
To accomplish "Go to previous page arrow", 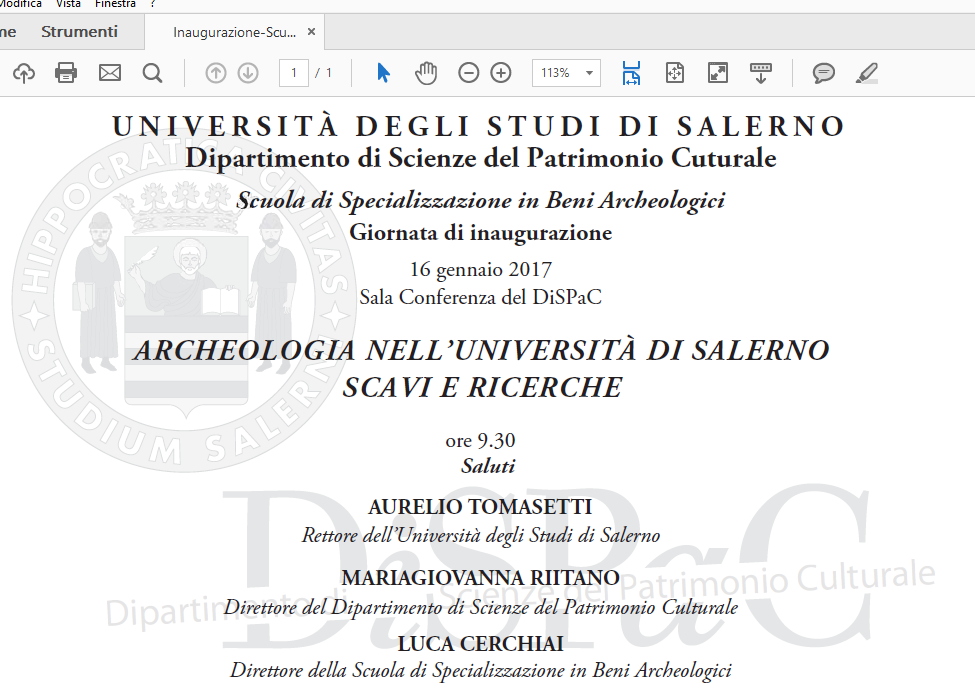I will click(x=216, y=73).
